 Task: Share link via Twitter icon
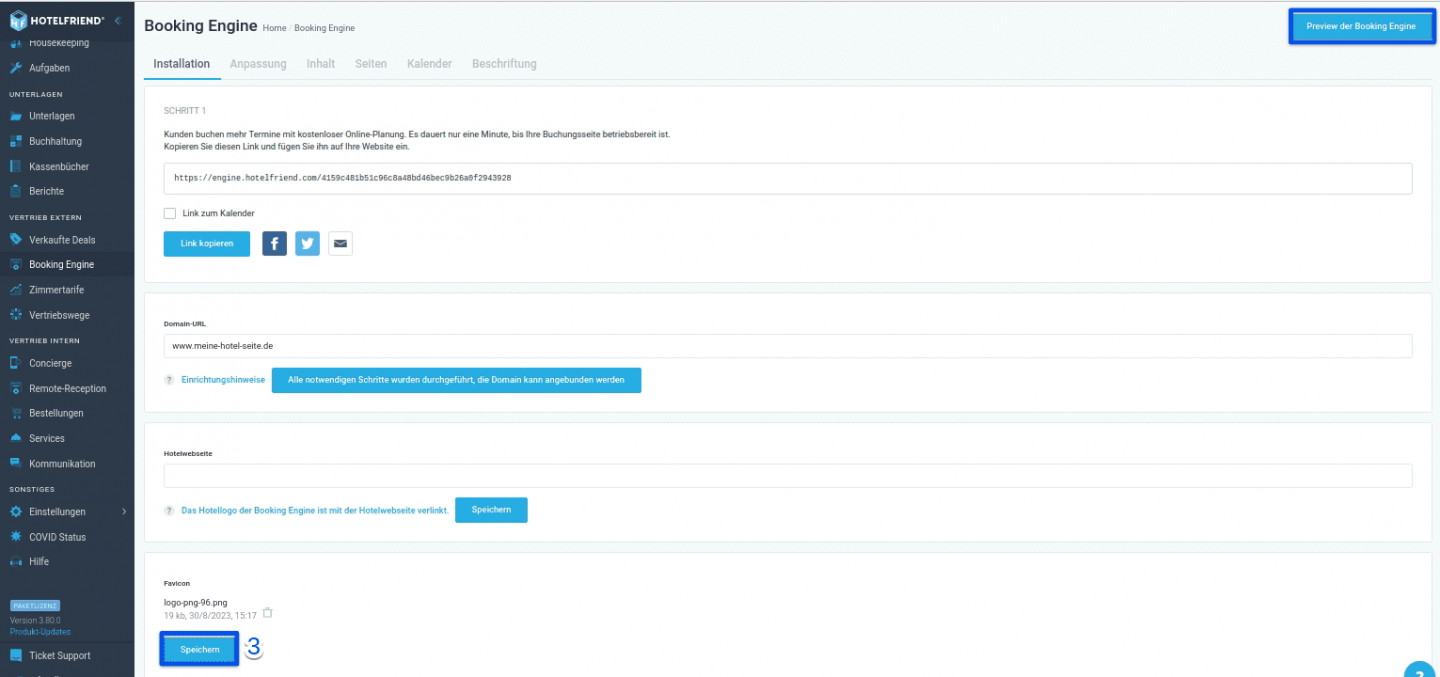pyautogui.click(x=307, y=243)
